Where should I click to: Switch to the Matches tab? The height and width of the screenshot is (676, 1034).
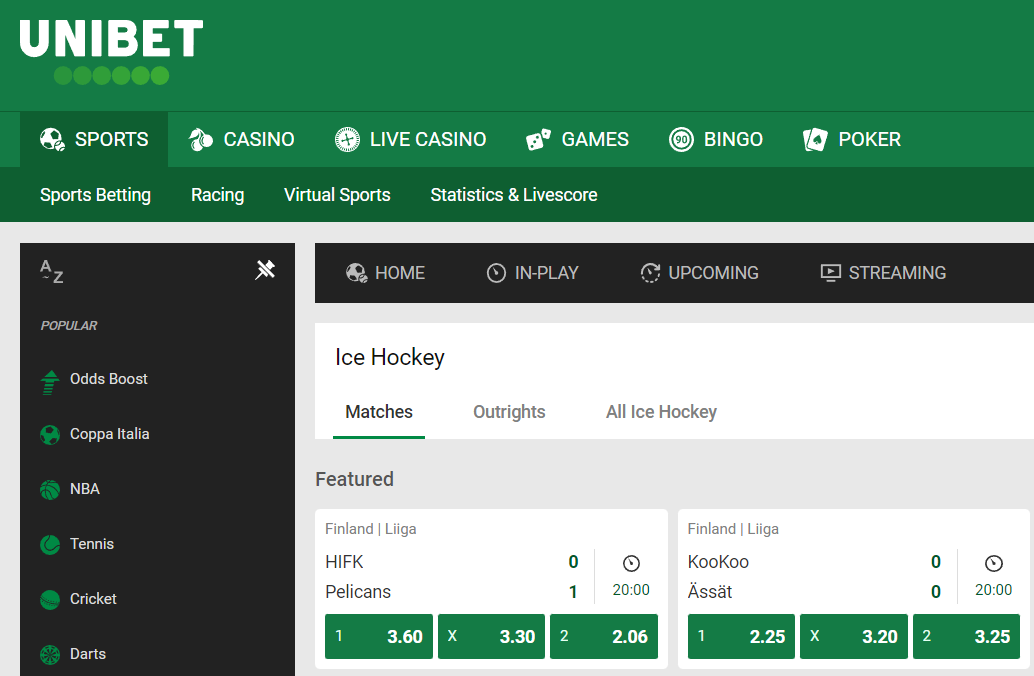379,412
